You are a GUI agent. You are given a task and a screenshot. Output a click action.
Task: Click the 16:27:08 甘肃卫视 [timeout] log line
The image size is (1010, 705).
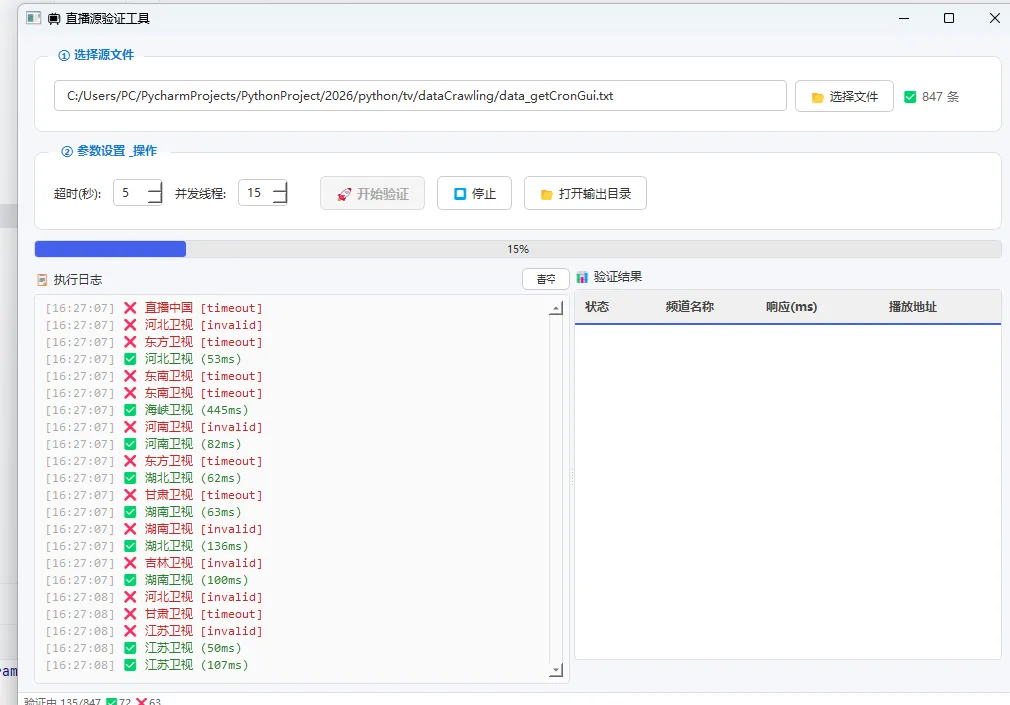coord(154,613)
